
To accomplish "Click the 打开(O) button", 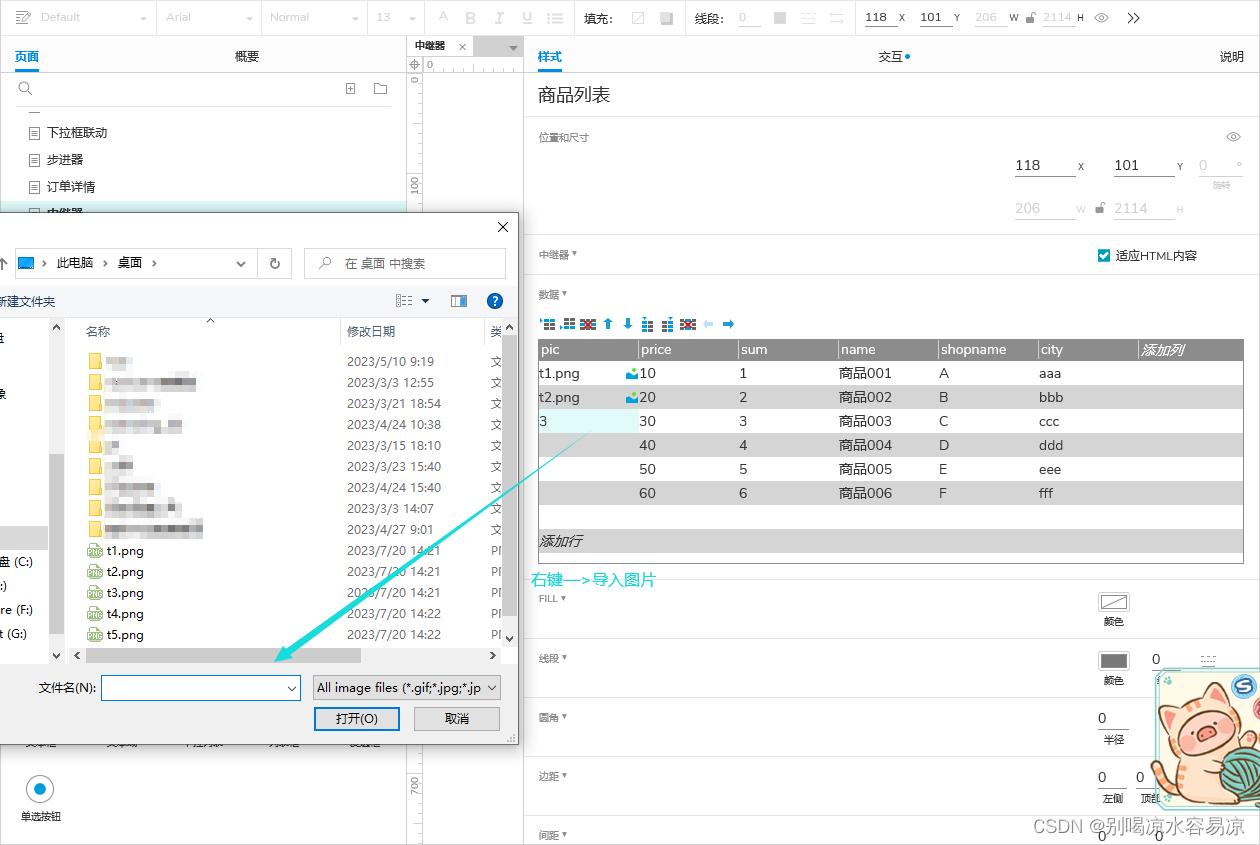I will pos(356,718).
